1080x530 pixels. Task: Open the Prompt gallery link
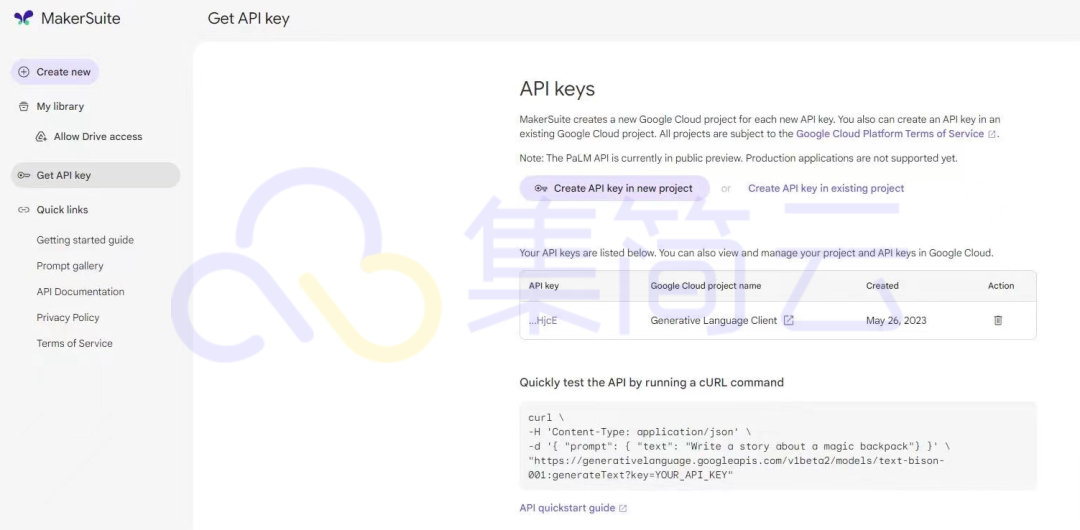(x=70, y=266)
